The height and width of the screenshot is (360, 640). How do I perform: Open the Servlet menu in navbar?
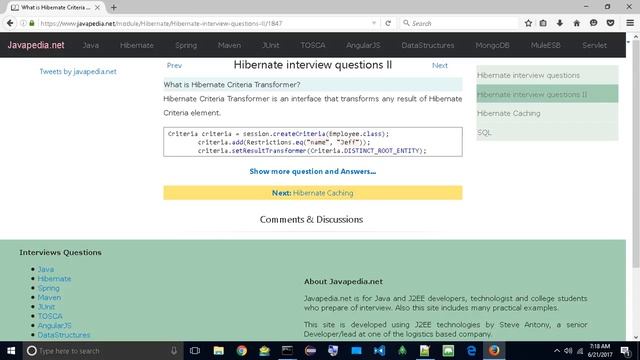pos(594,45)
